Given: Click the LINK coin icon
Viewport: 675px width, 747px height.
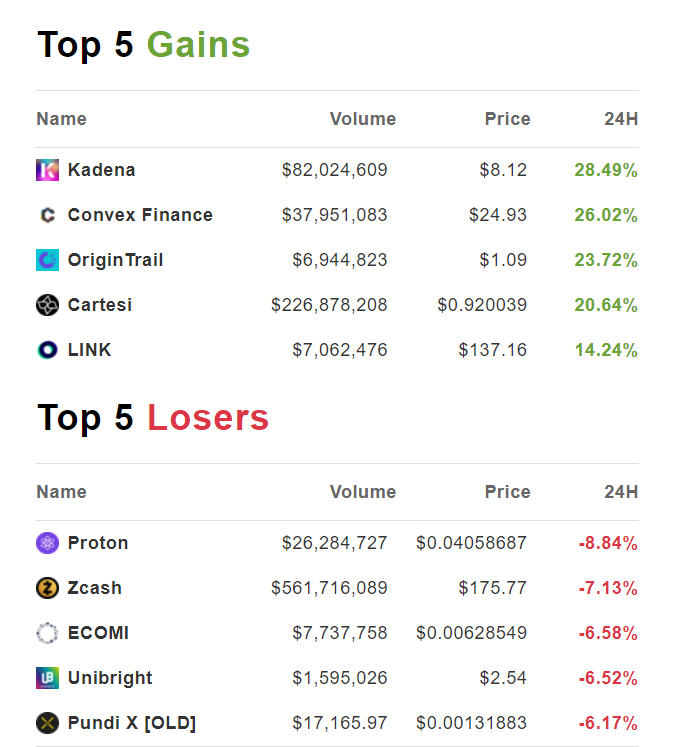Looking at the screenshot, I should point(47,350).
